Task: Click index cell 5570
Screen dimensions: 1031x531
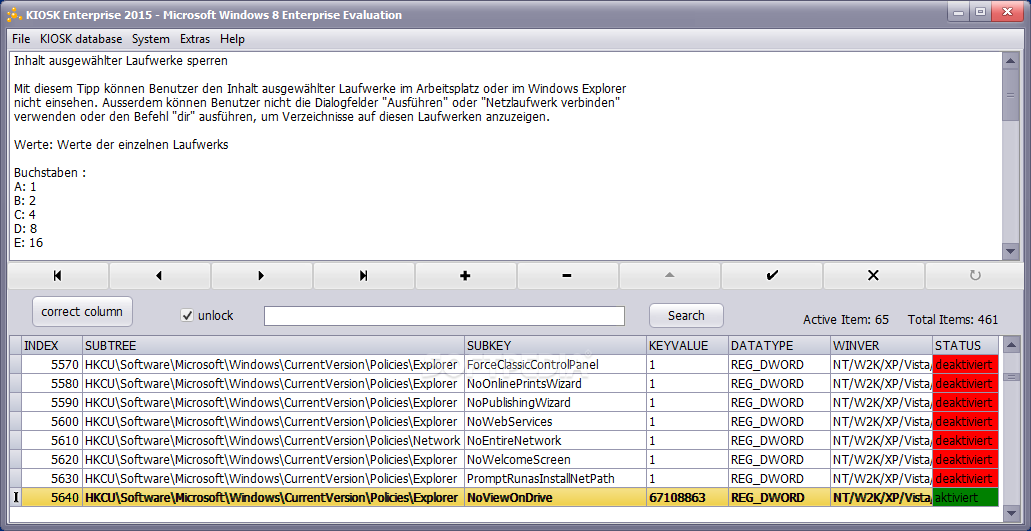Action: coord(52,364)
